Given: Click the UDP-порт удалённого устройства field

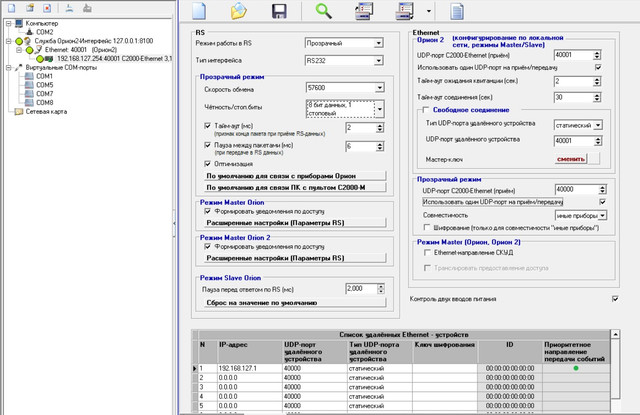Looking at the screenshot, I should click(x=573, y=141).
